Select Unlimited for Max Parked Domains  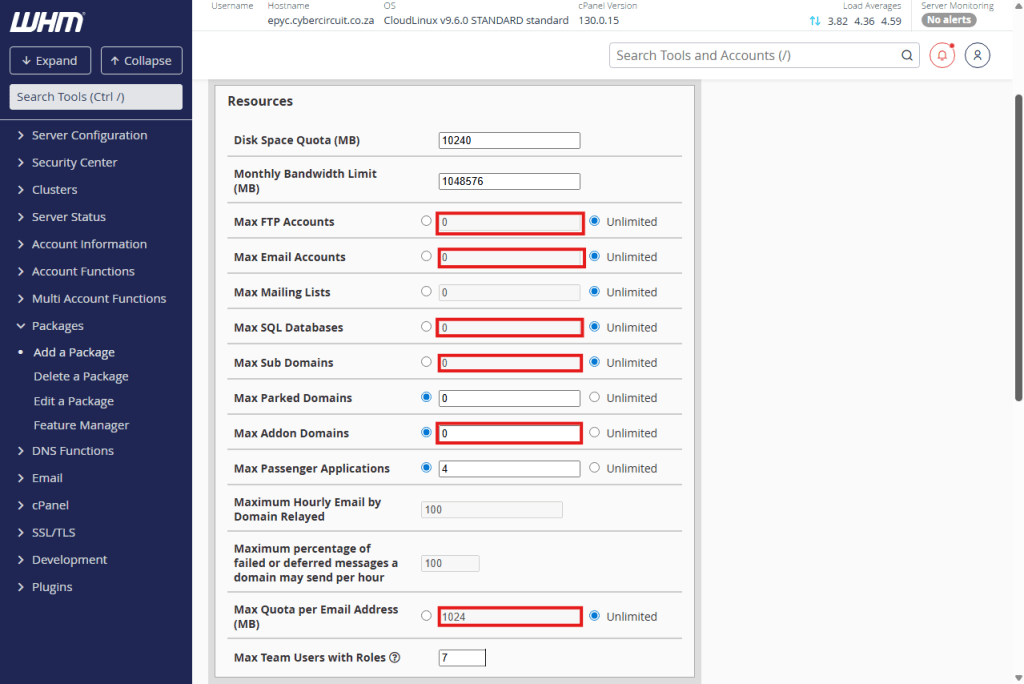click(x=595, y=397)
